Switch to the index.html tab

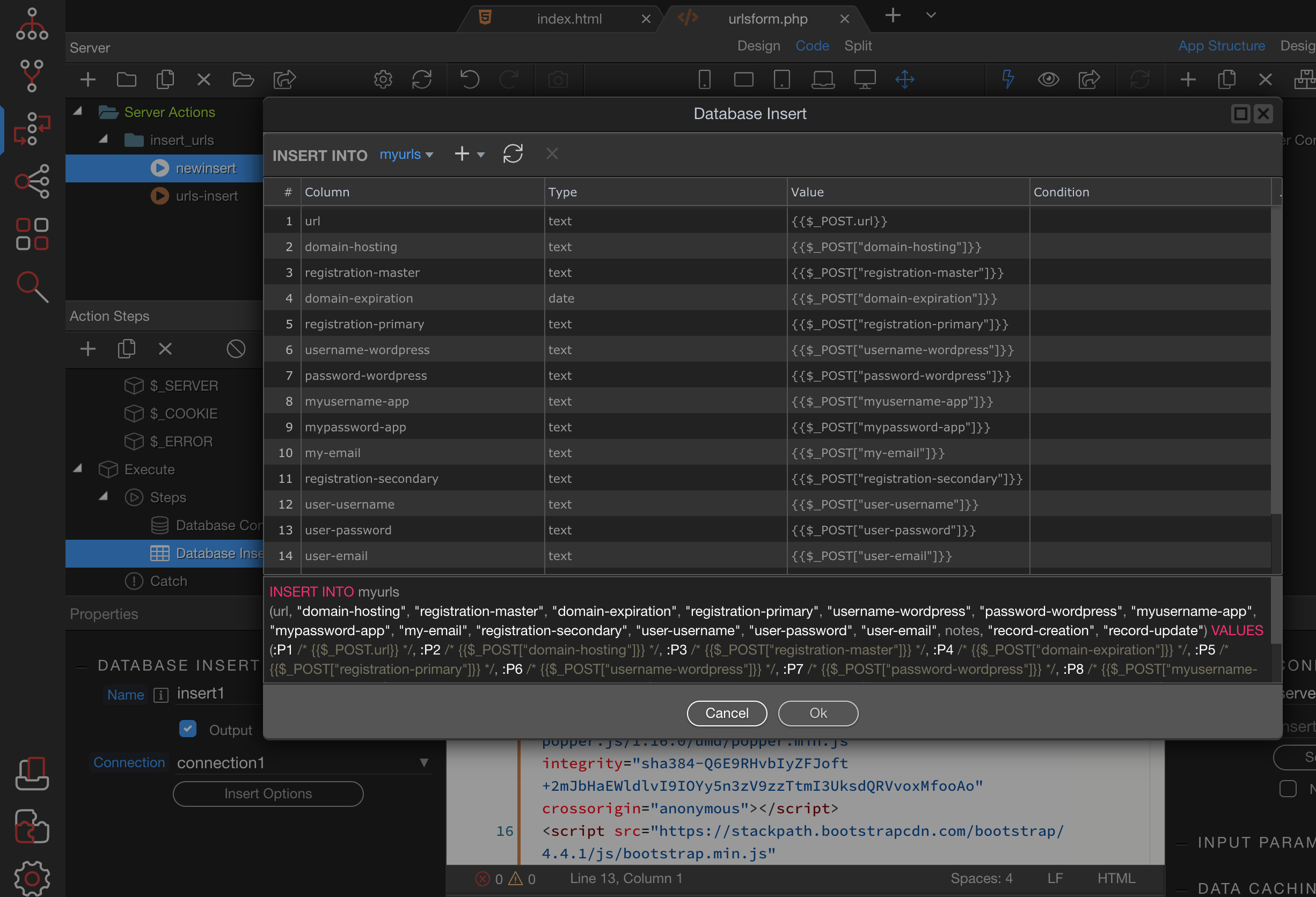click(568, 19)
